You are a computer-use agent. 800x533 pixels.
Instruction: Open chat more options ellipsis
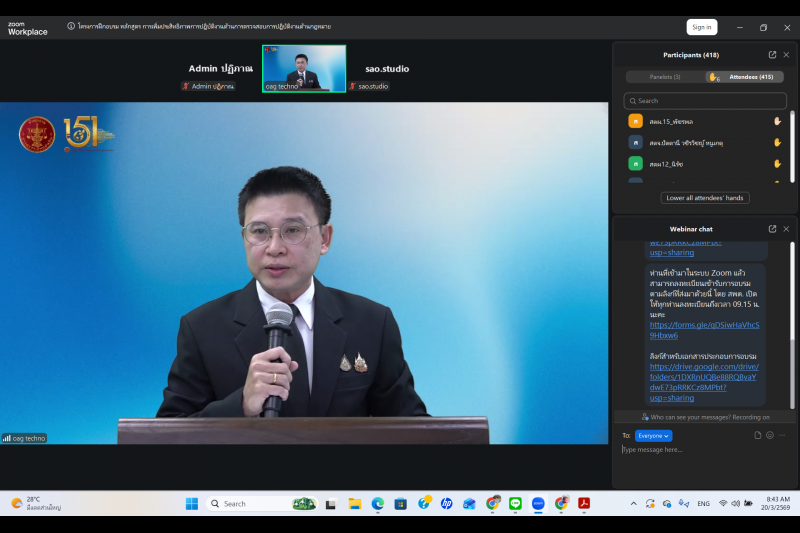[783, 435]
